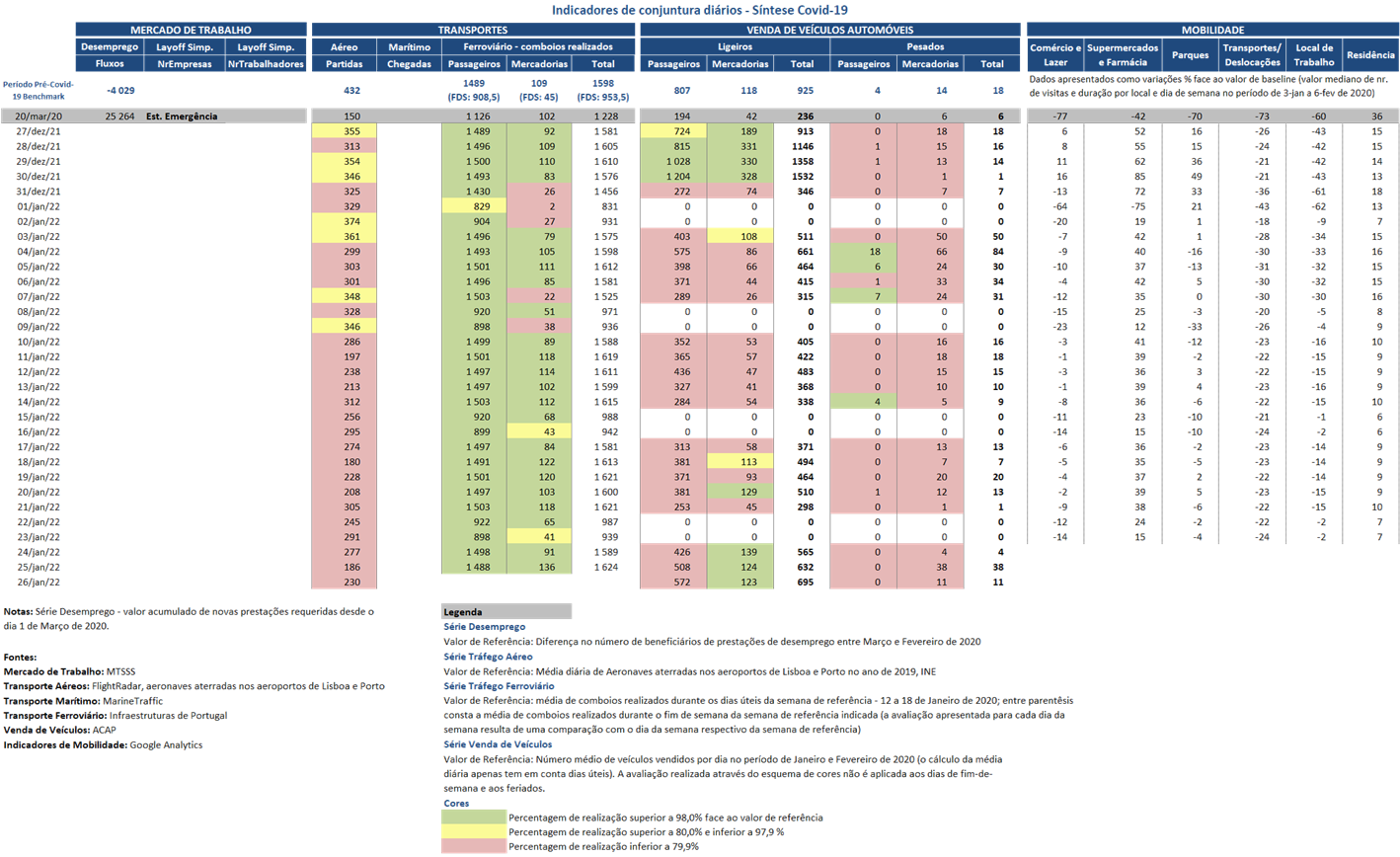The height and width of the screenshot is (857, 1400).
Task: Select the 31/dez/21 date row label
Action: point(39,192)
